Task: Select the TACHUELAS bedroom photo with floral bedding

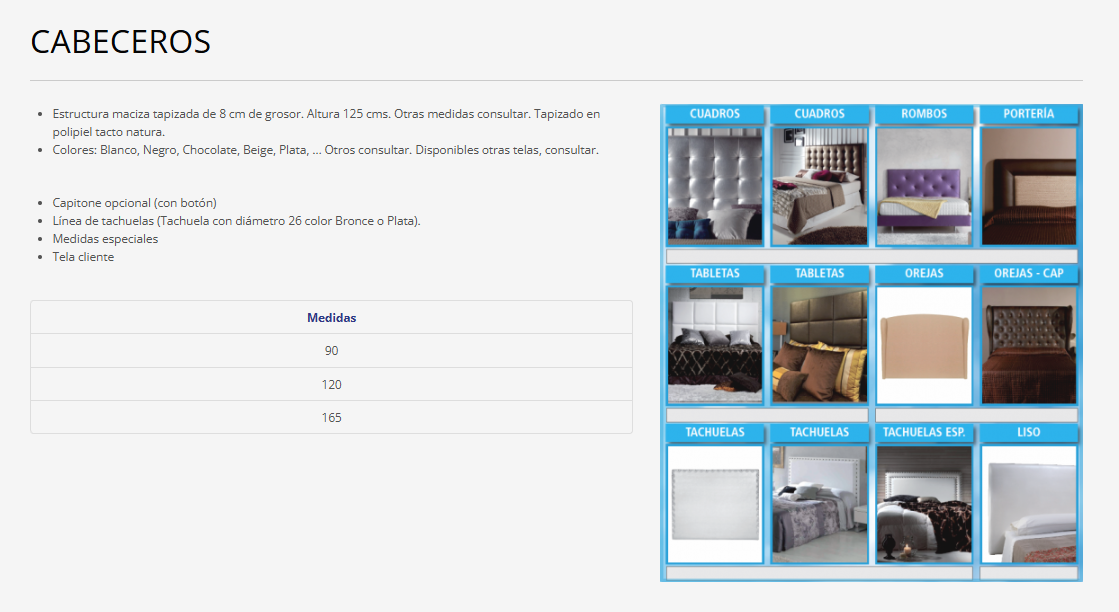Action: (x=819, y=504)
